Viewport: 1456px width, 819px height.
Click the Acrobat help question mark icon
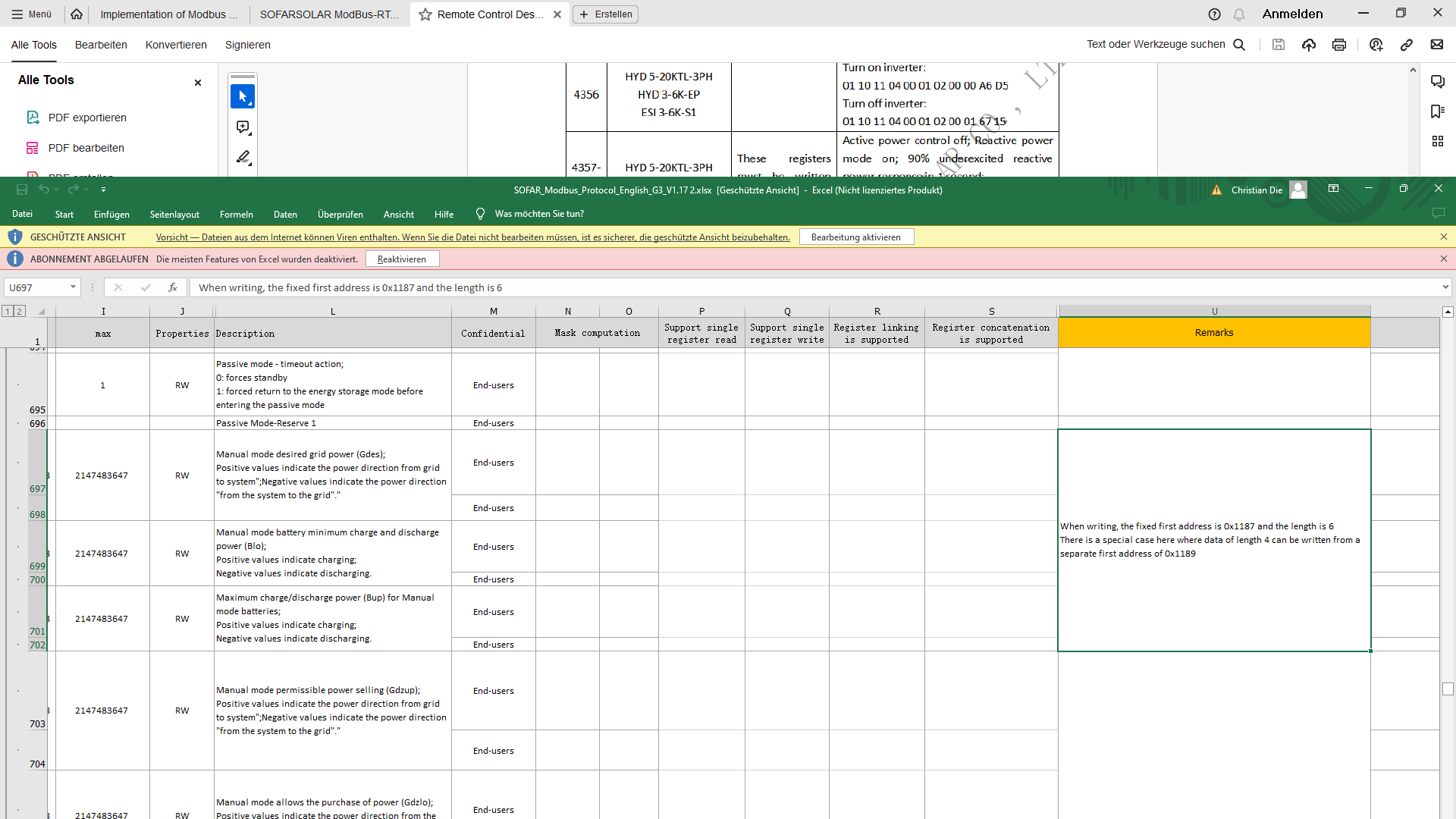coord(1214,14)
